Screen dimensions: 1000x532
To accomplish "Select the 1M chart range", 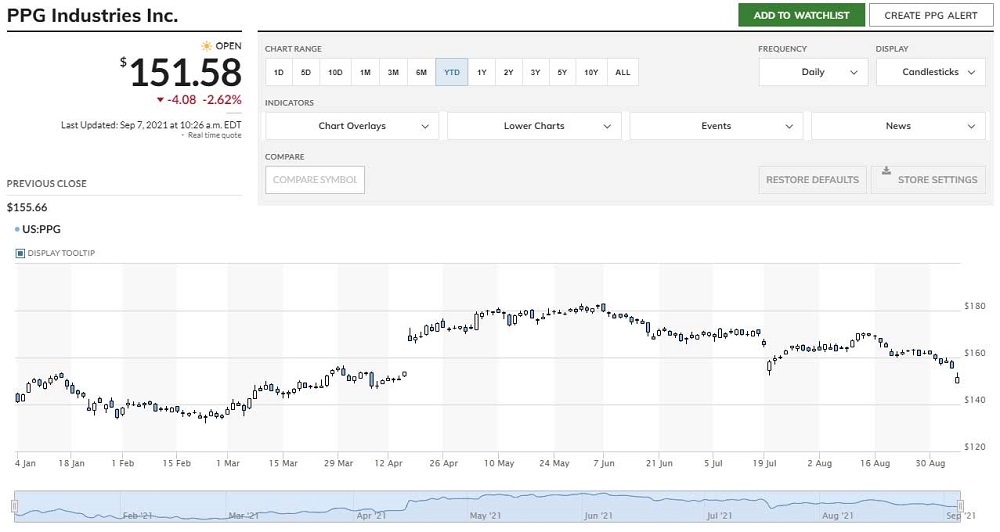I will point(365,72).
